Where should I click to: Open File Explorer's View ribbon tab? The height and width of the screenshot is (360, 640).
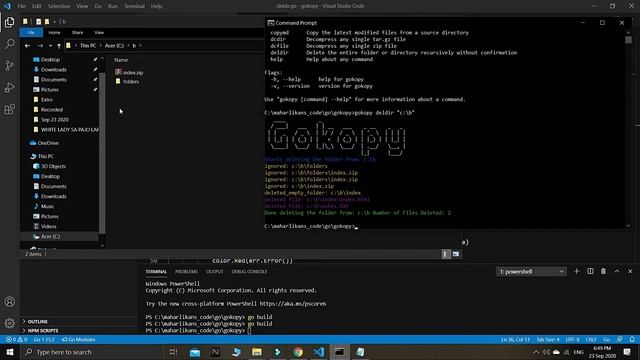(99, 33)
